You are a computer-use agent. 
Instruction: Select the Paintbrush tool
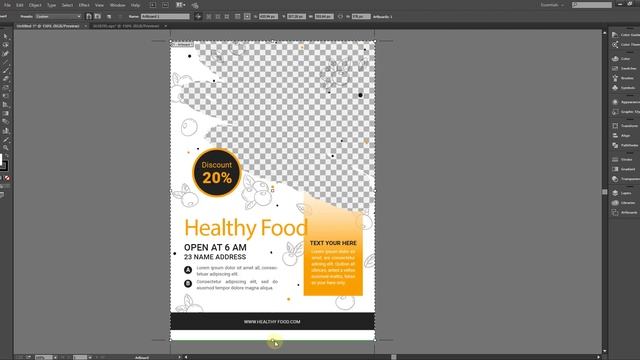click(x=6, y=71)
